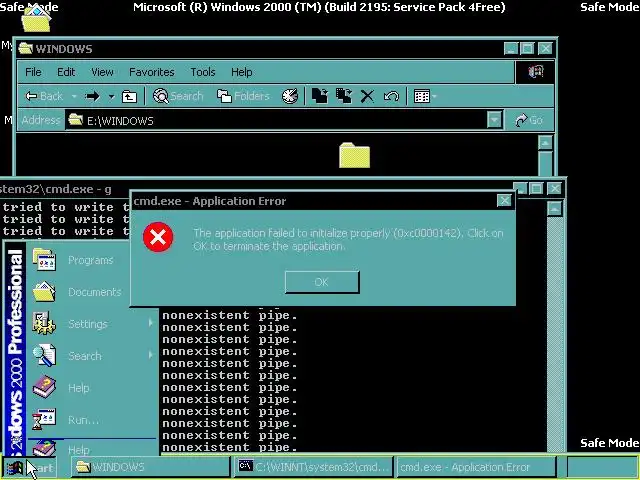640x480 pixels.
Task: Close the cmd.exe Application Error dialog
Action: coord(504,200)
